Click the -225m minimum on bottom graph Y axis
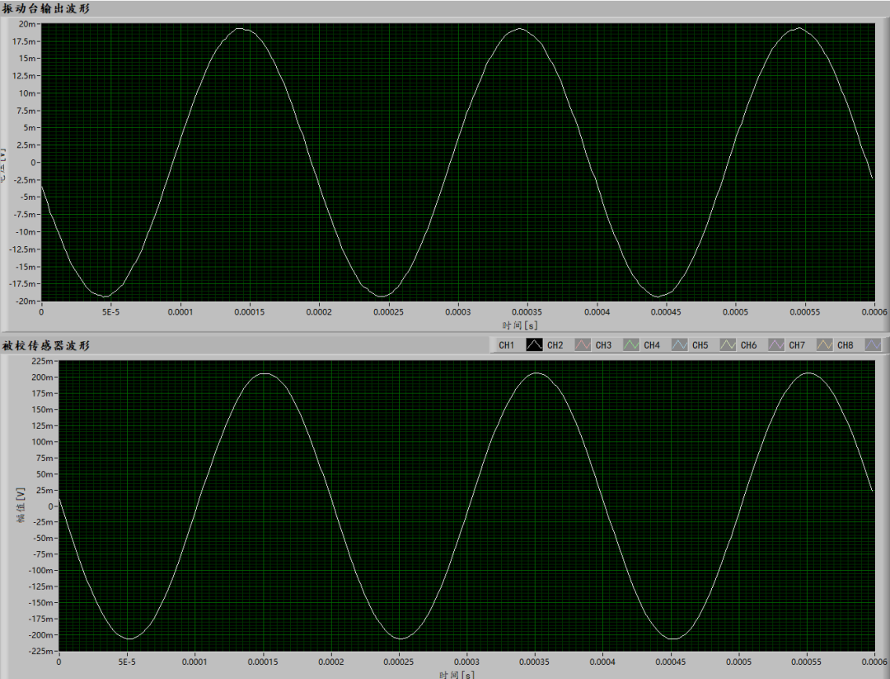Image resolution: width=890 pixels, height=679 pixels. pos(41,651)
